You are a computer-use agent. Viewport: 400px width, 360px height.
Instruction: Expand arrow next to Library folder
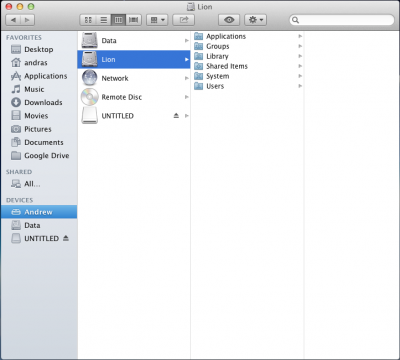pyautogui.click(x=300, y=56)
